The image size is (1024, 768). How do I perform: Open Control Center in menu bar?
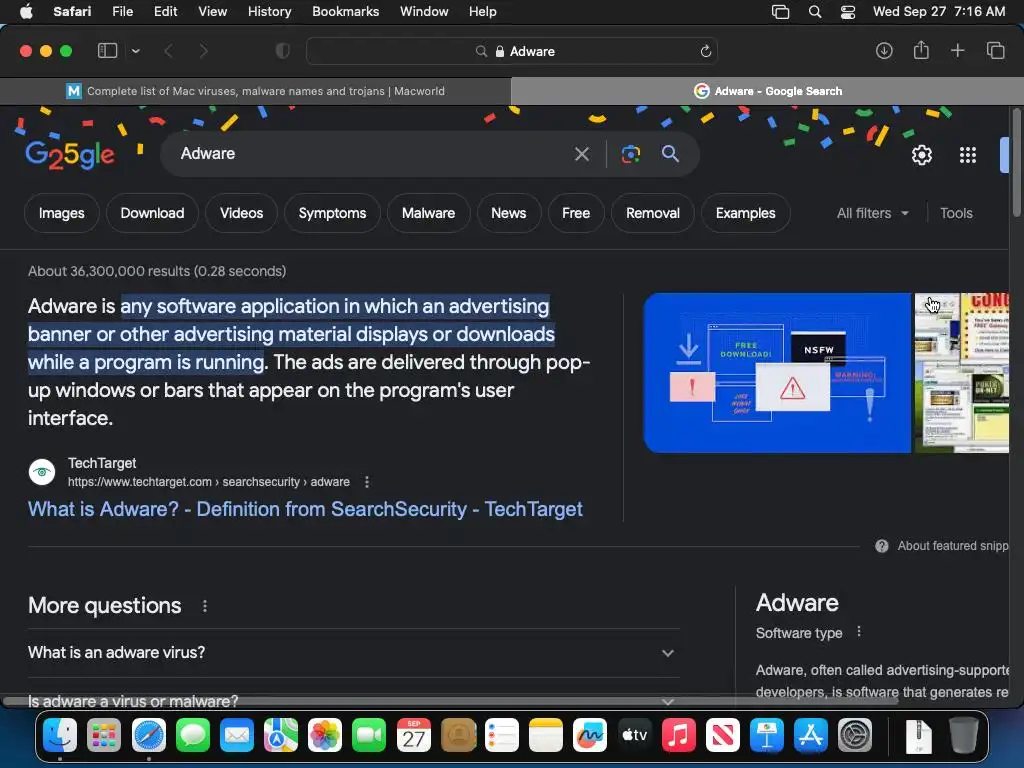click(x=848, y=11)
